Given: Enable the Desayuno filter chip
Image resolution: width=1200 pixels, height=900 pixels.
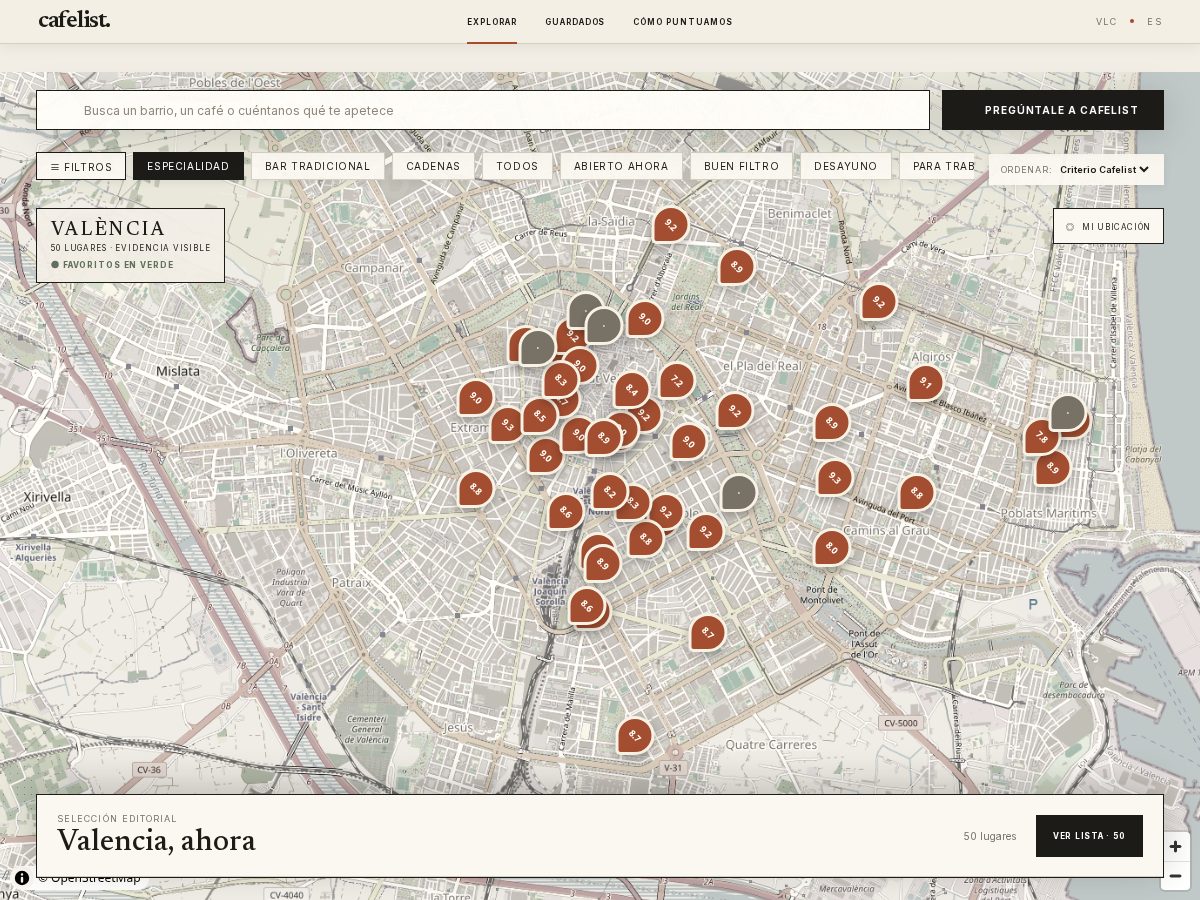Looking at the screenshot, I should pos(845,166).
